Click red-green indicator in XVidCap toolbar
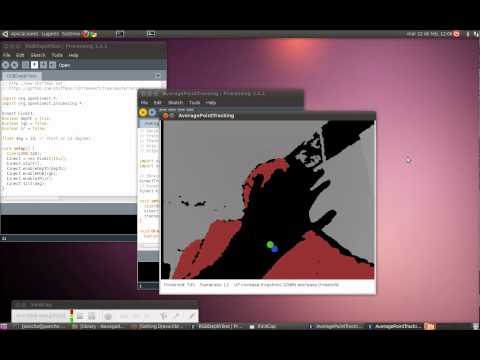The image size is (480, 360). [71, 316]
